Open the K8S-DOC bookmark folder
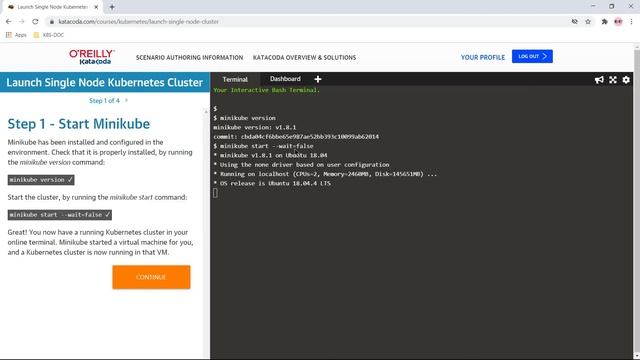This screenshot has width=640, height=360. point(49,35)
